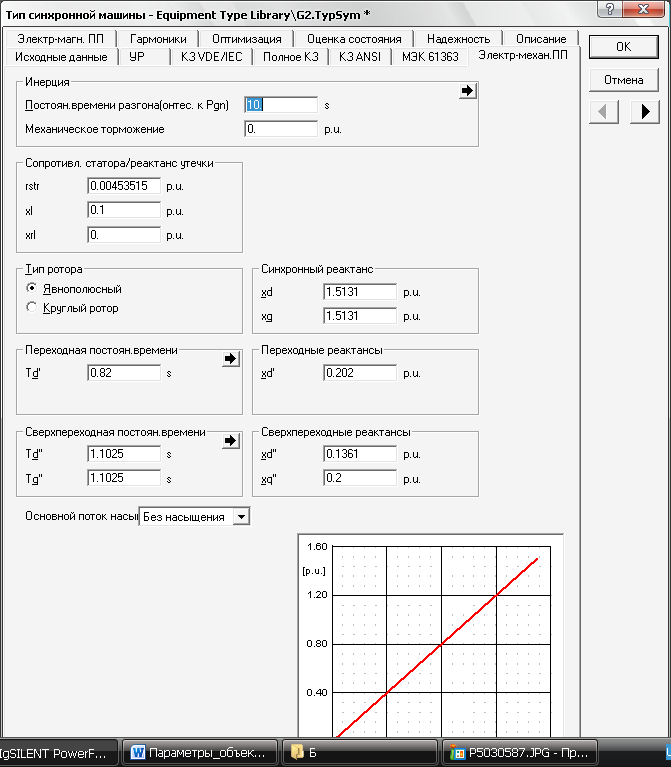Click the xd' transient reactance field

coord(360,373)
